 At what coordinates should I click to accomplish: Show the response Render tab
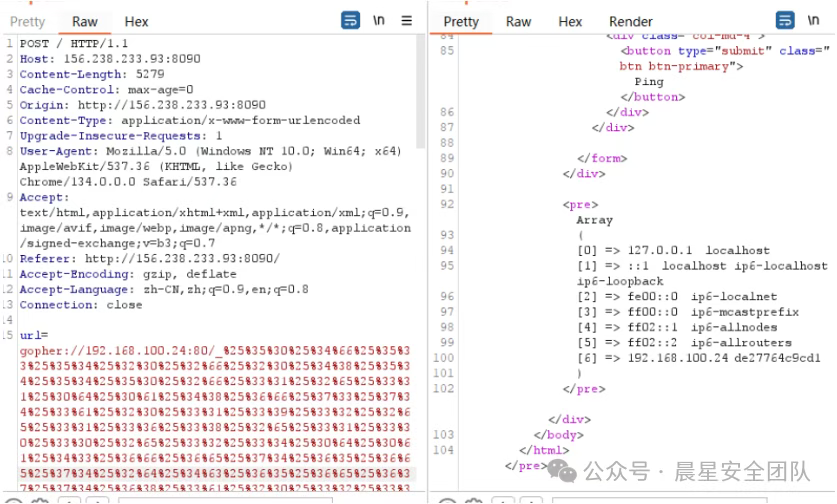tap(630, 21)
